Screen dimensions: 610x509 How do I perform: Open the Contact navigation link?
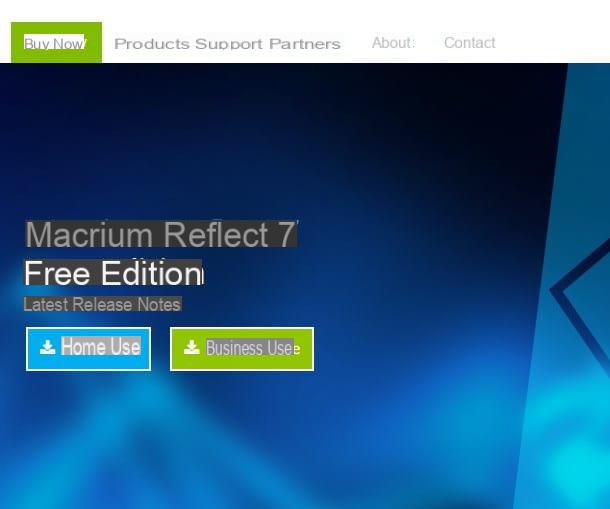coord(470,43)
